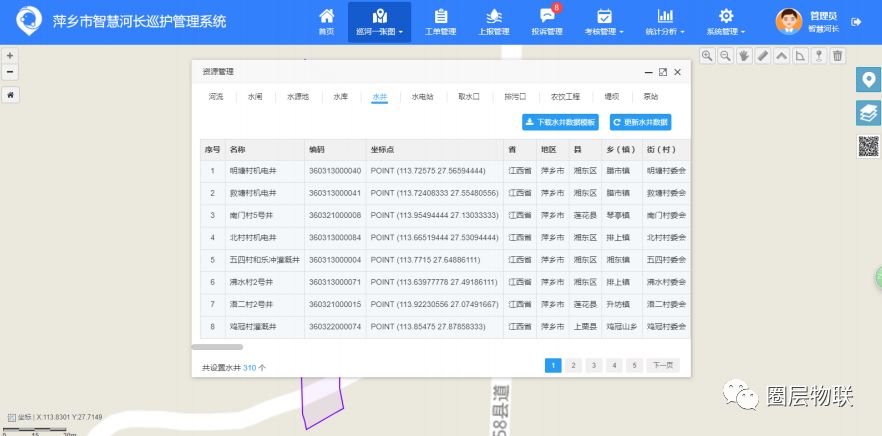Click the administrator avatar image
The image size is (882, 436).
pos(789,22)
